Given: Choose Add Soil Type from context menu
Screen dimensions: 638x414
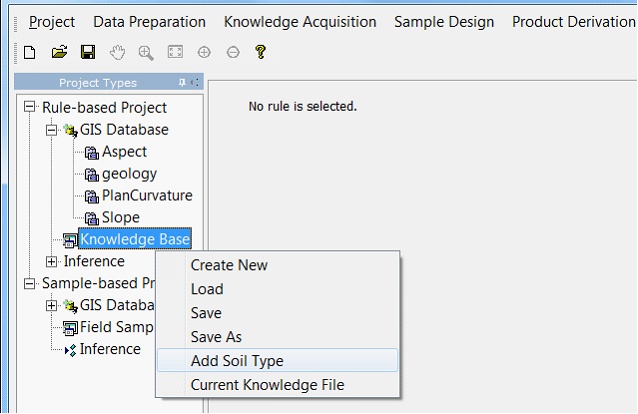Looking at the screenshot, I should click(x=277, y=360).
